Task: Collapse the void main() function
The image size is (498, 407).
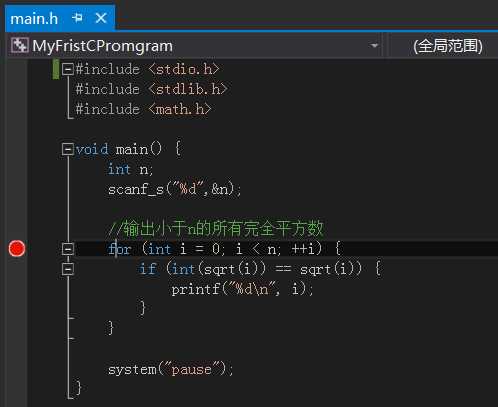Action: [x=68, y=149]
